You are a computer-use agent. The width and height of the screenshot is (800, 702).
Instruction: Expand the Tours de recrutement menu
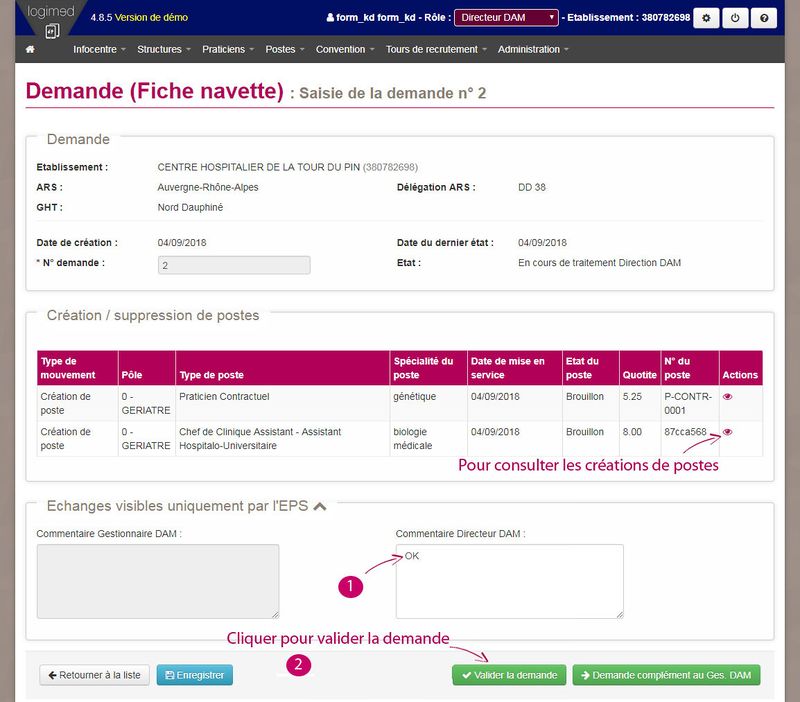[436, 49]
